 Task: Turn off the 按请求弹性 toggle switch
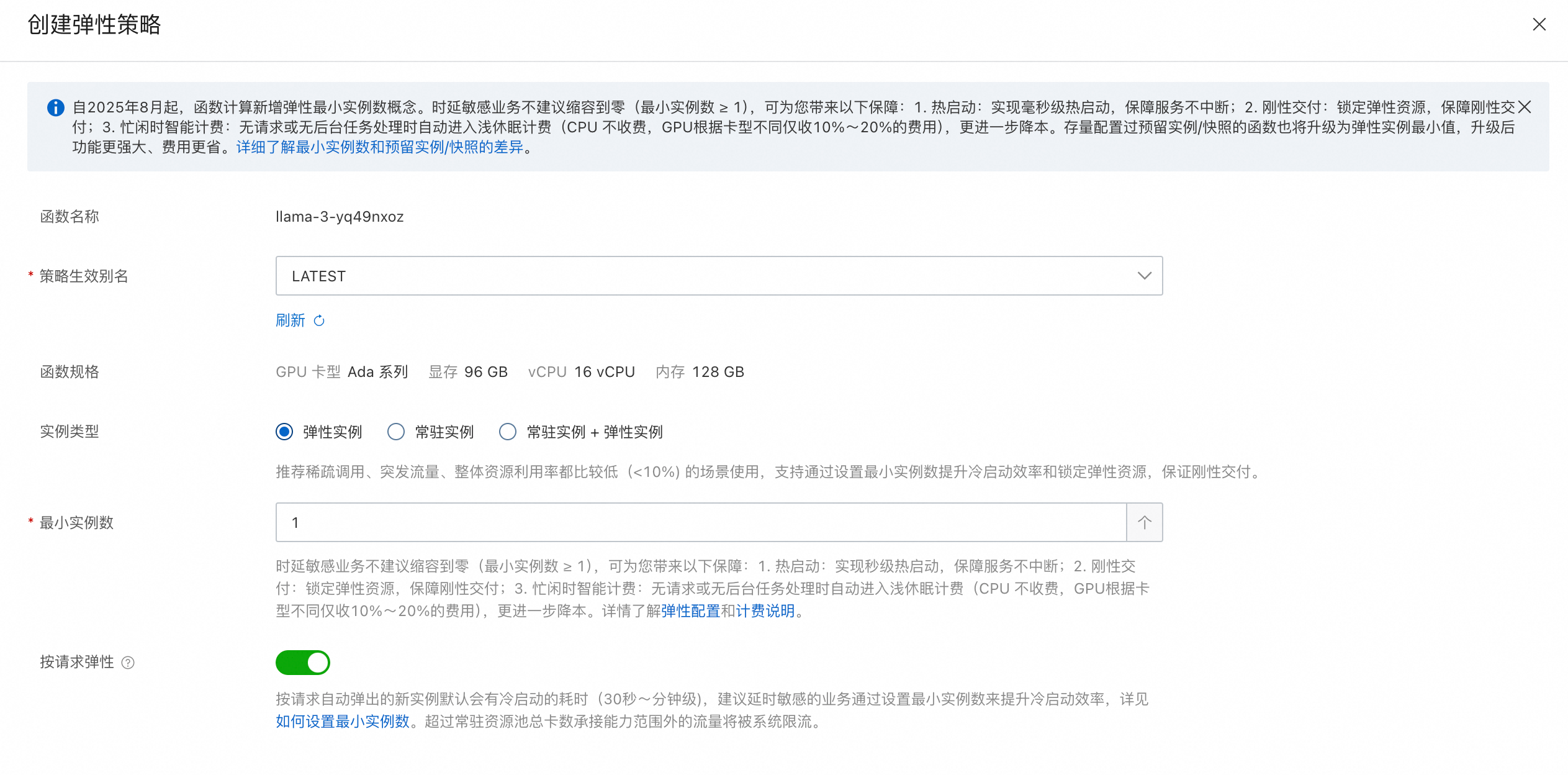point(303,663)
